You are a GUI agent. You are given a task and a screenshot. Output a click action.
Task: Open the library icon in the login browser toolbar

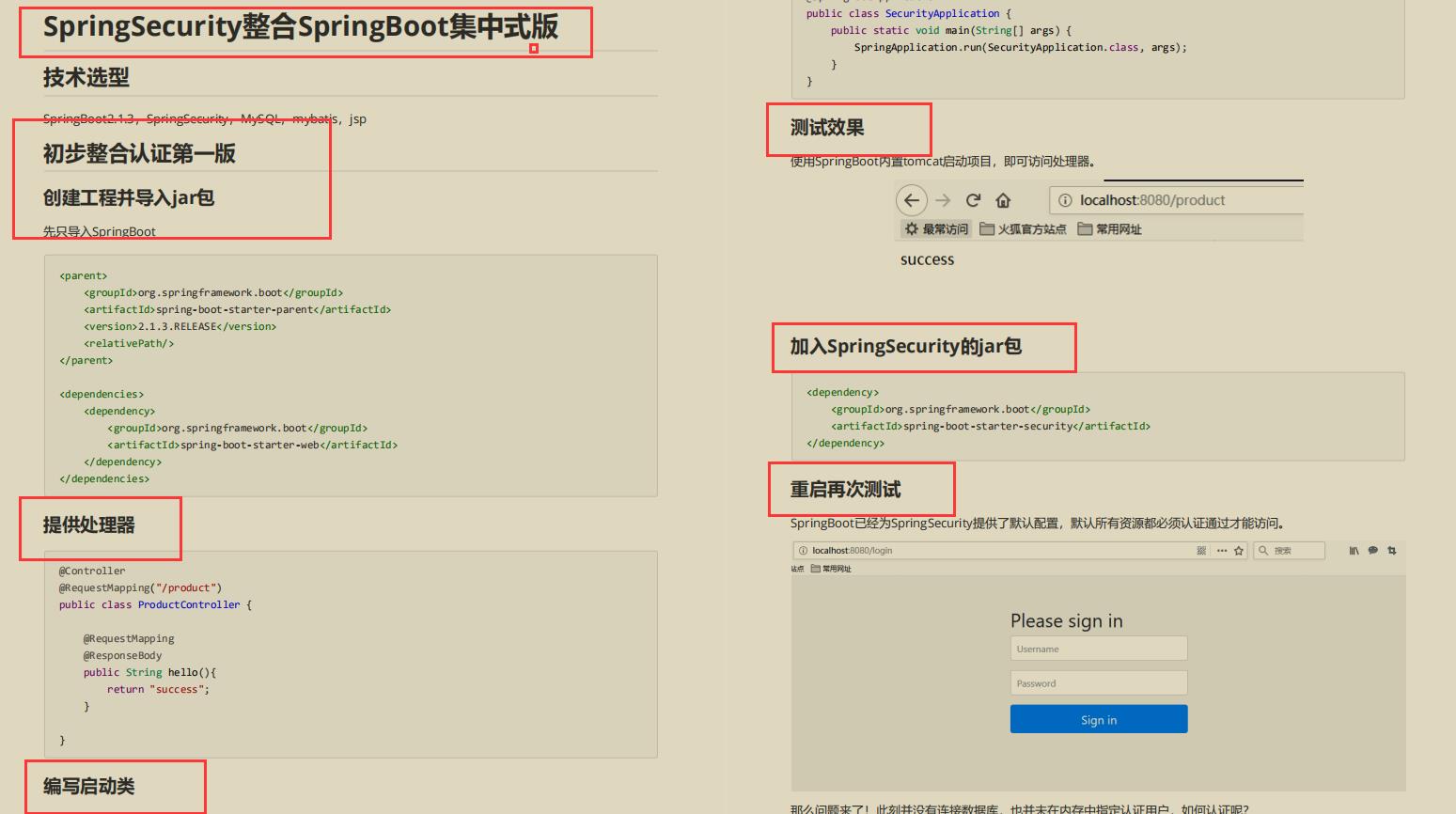[x=1354, y=551]
